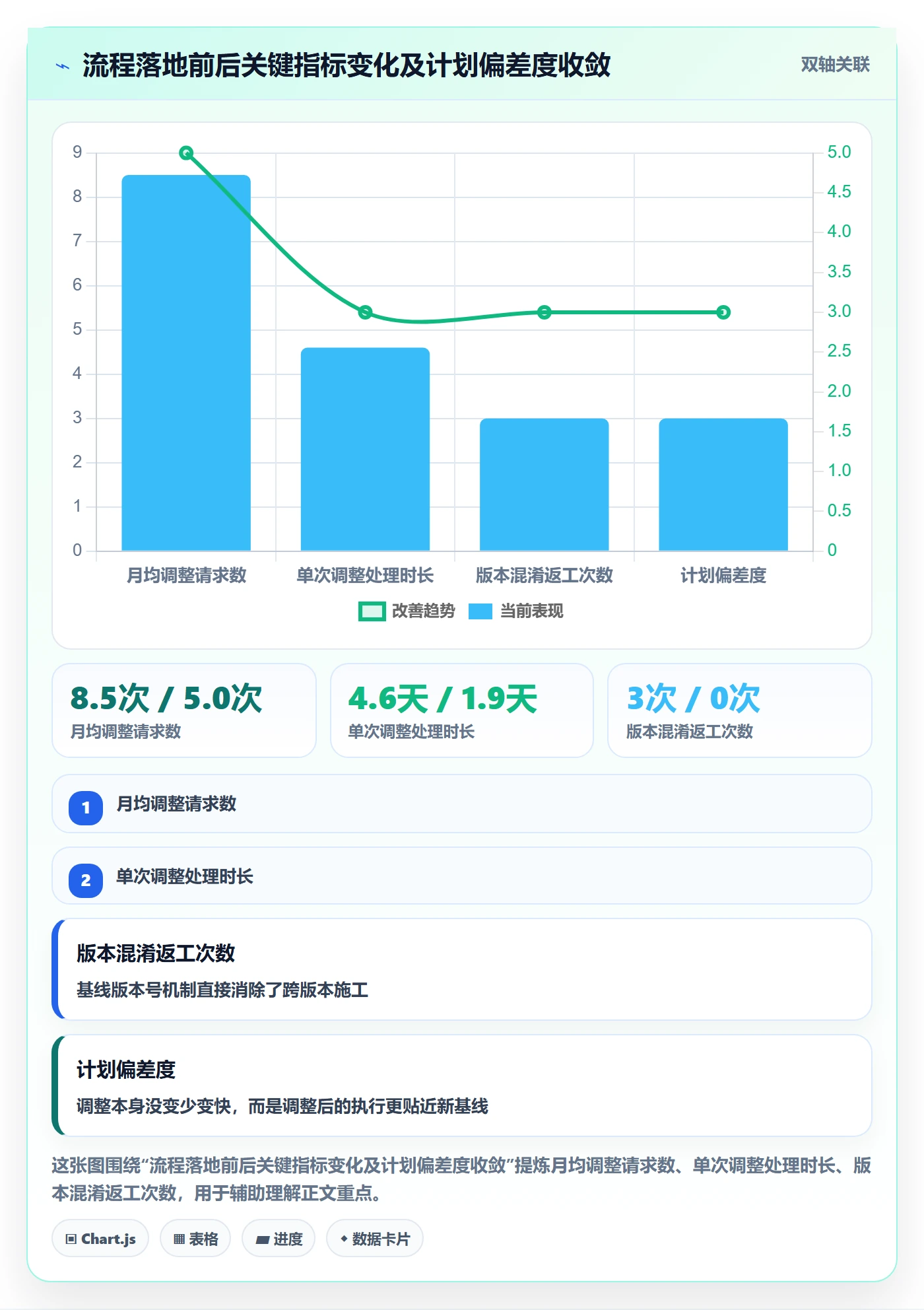Click the 月均调整请求数 bar in the chart
This screenshot has height=1310, width=924.
pyautogui.click(x=186, y=362)
